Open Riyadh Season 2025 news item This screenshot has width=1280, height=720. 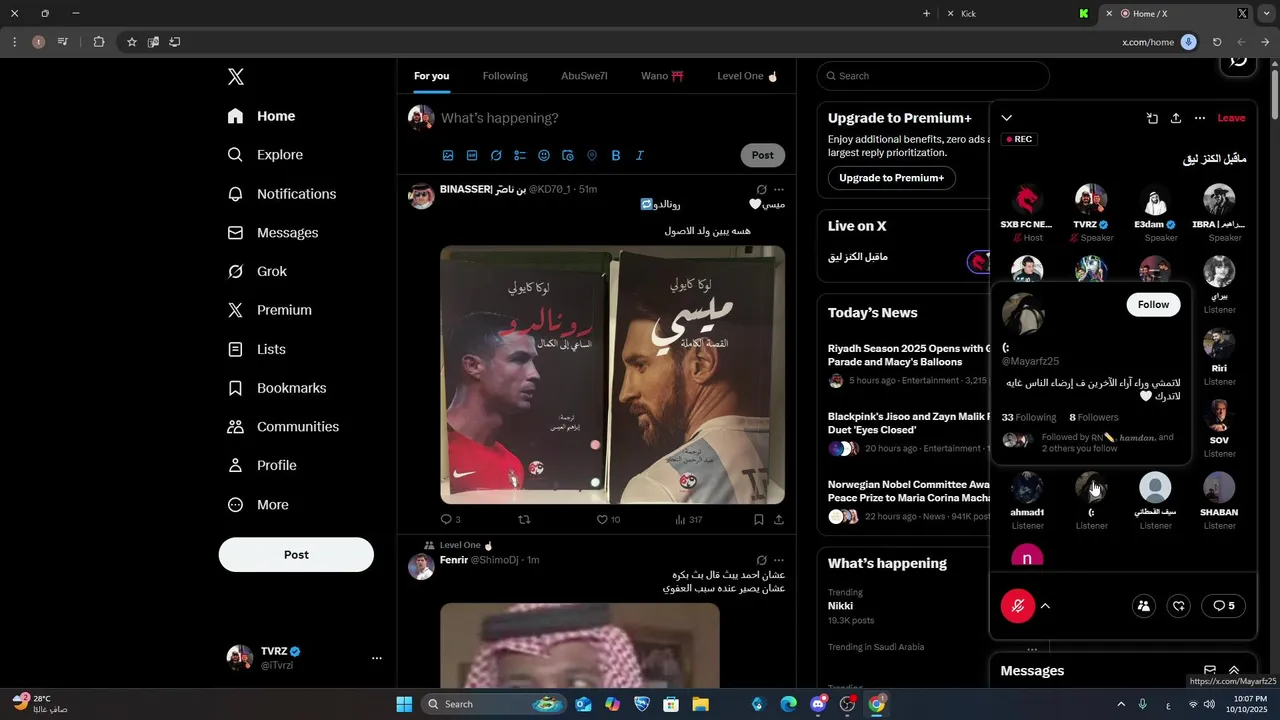(908, 355)
